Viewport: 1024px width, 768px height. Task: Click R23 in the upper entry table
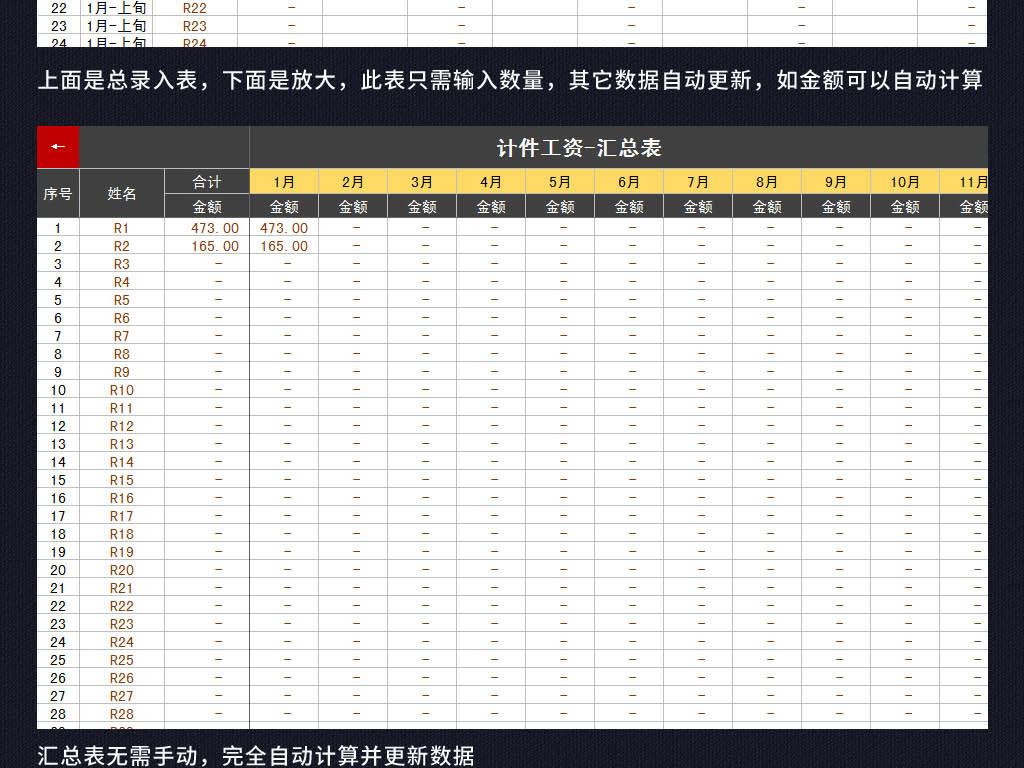pyautogui.click(x=195, y=26)
